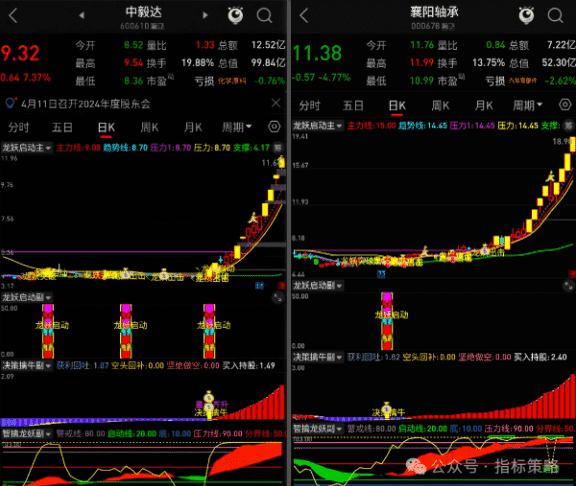The image size is (576, 486).
Task: Open chart settings hexagon icon in left panel
Action: coord(274,127)
